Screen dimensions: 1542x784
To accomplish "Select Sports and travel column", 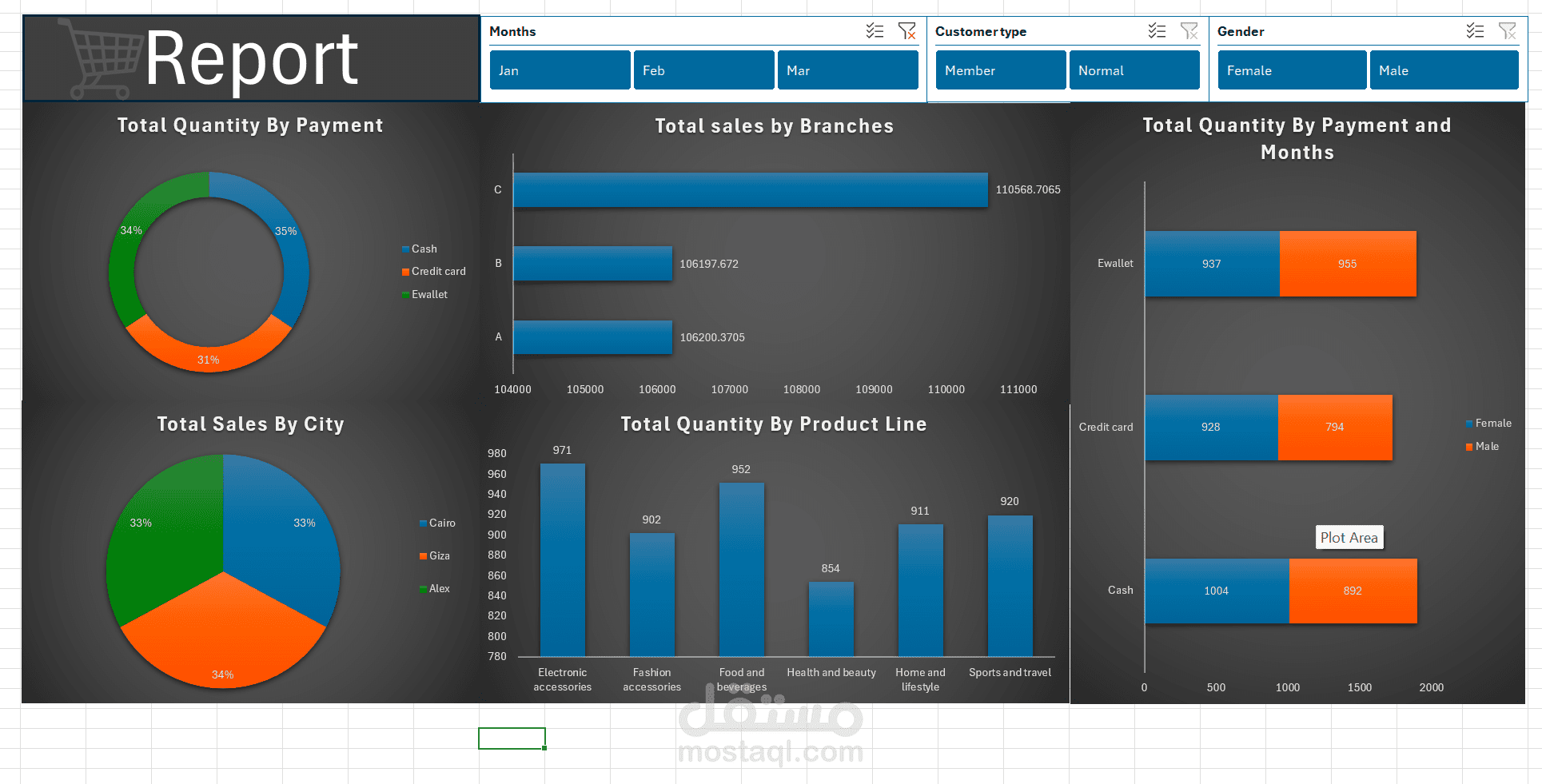I will (1010, 587).
